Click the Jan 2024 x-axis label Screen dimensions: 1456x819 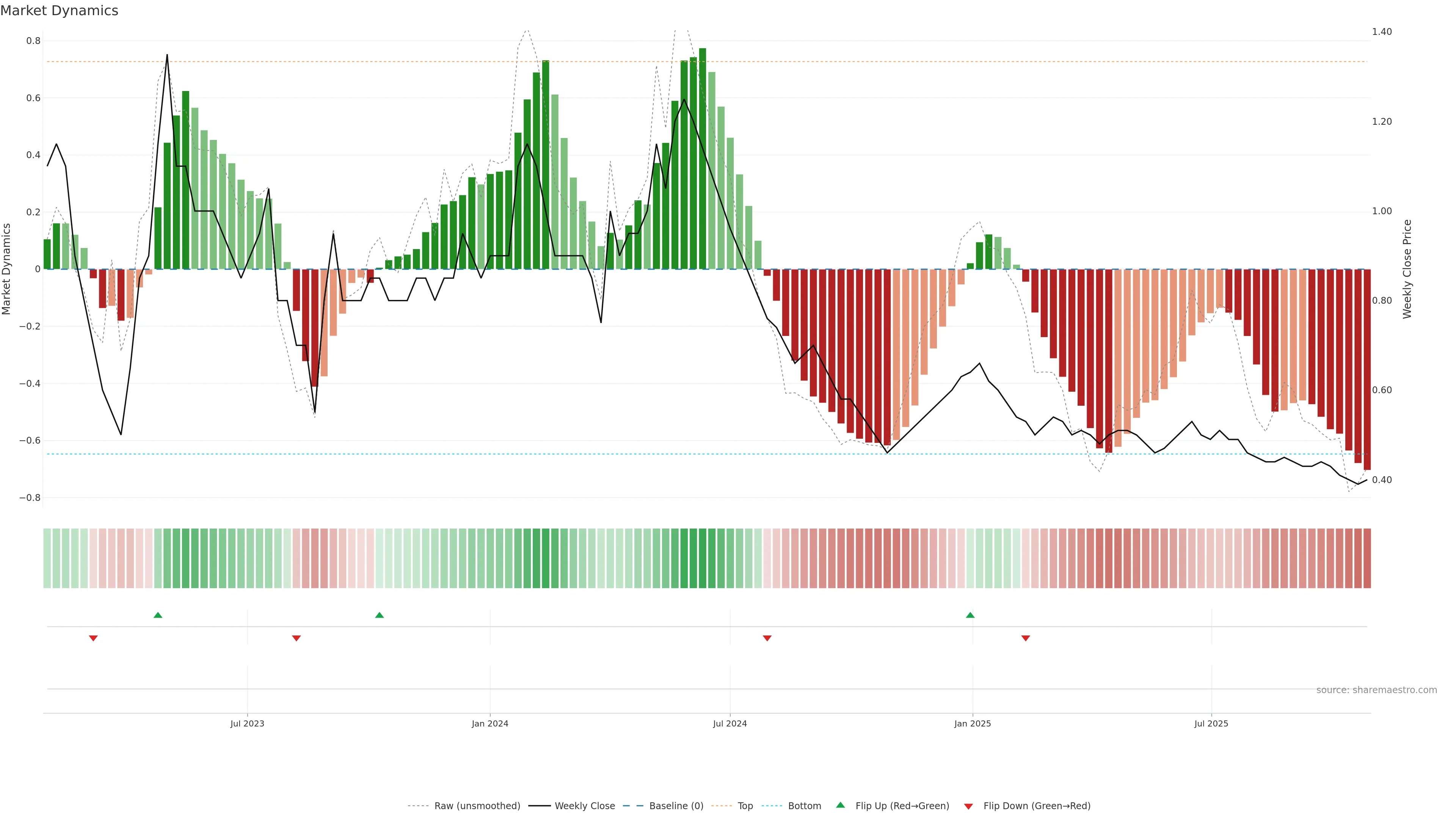[490, 723]
